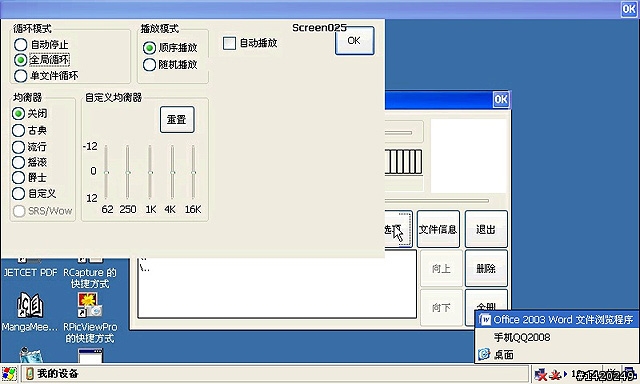Image resolution: width=640 pixels, height=384 pixels.
Task: Set equalizer to 爵士
Action: point(18,178)
